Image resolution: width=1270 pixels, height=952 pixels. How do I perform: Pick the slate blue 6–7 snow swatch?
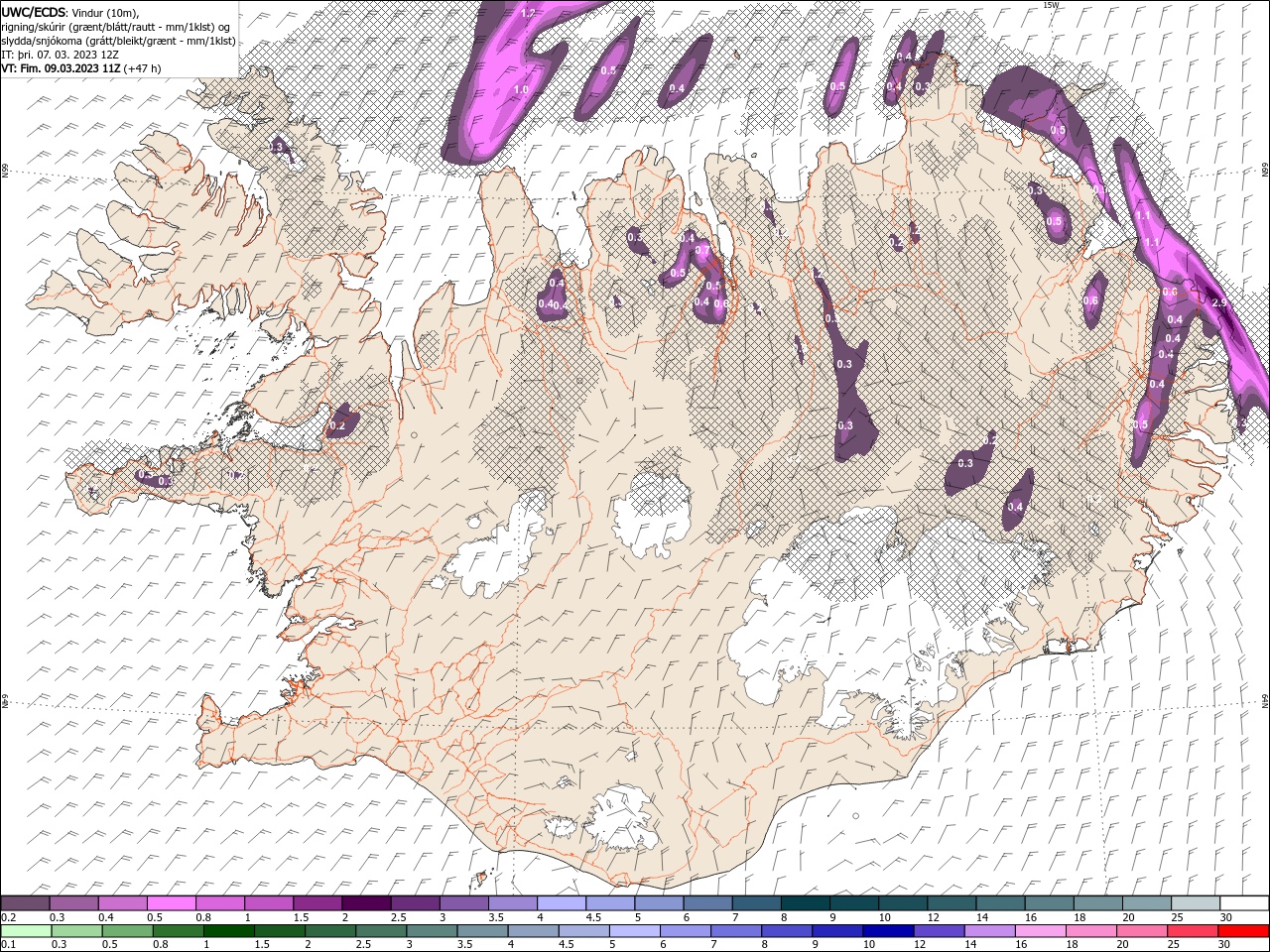[x=707, y=903]
